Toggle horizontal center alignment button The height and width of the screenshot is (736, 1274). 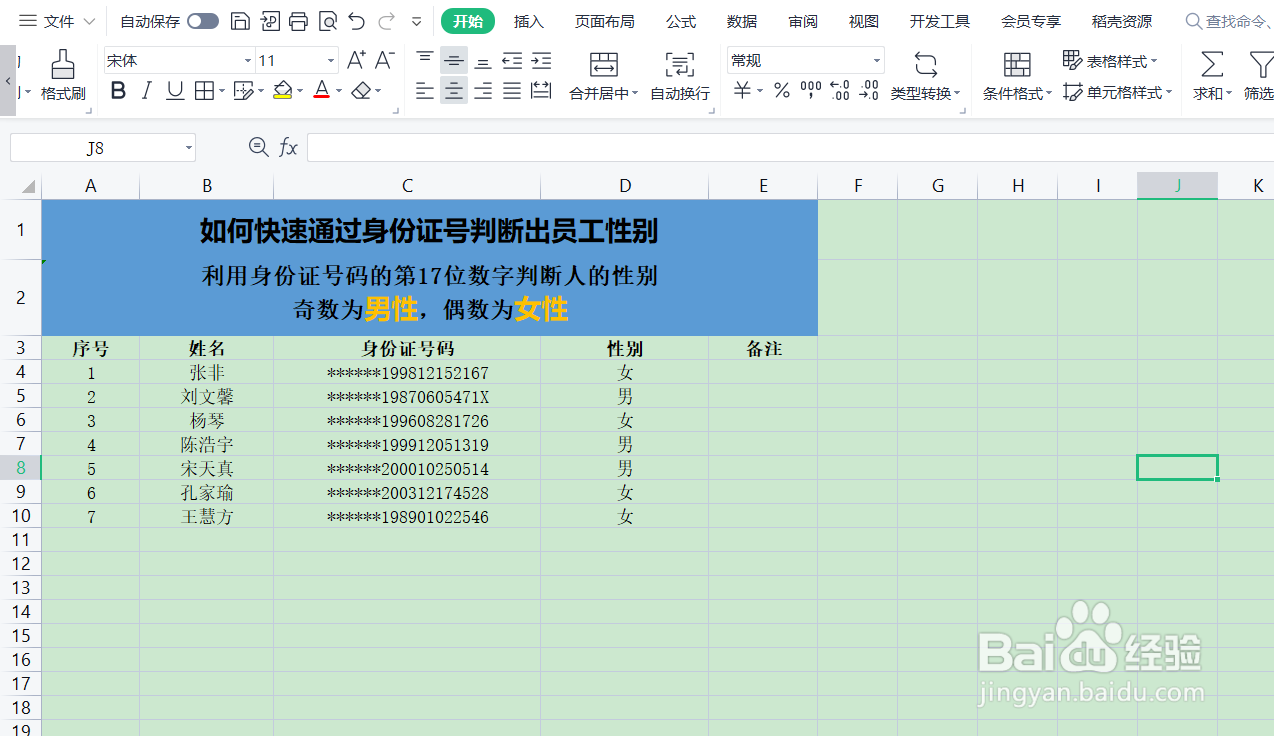(454, 91)
